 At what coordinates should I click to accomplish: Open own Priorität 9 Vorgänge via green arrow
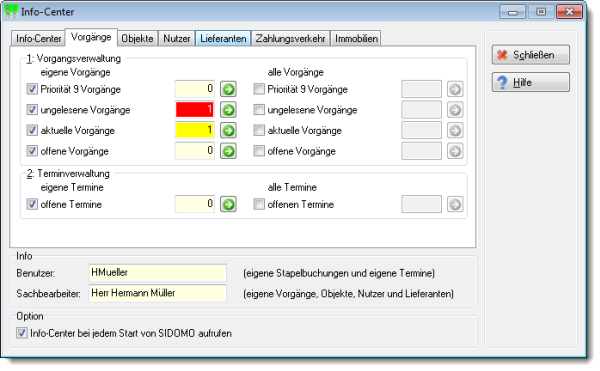coord(228,89)
